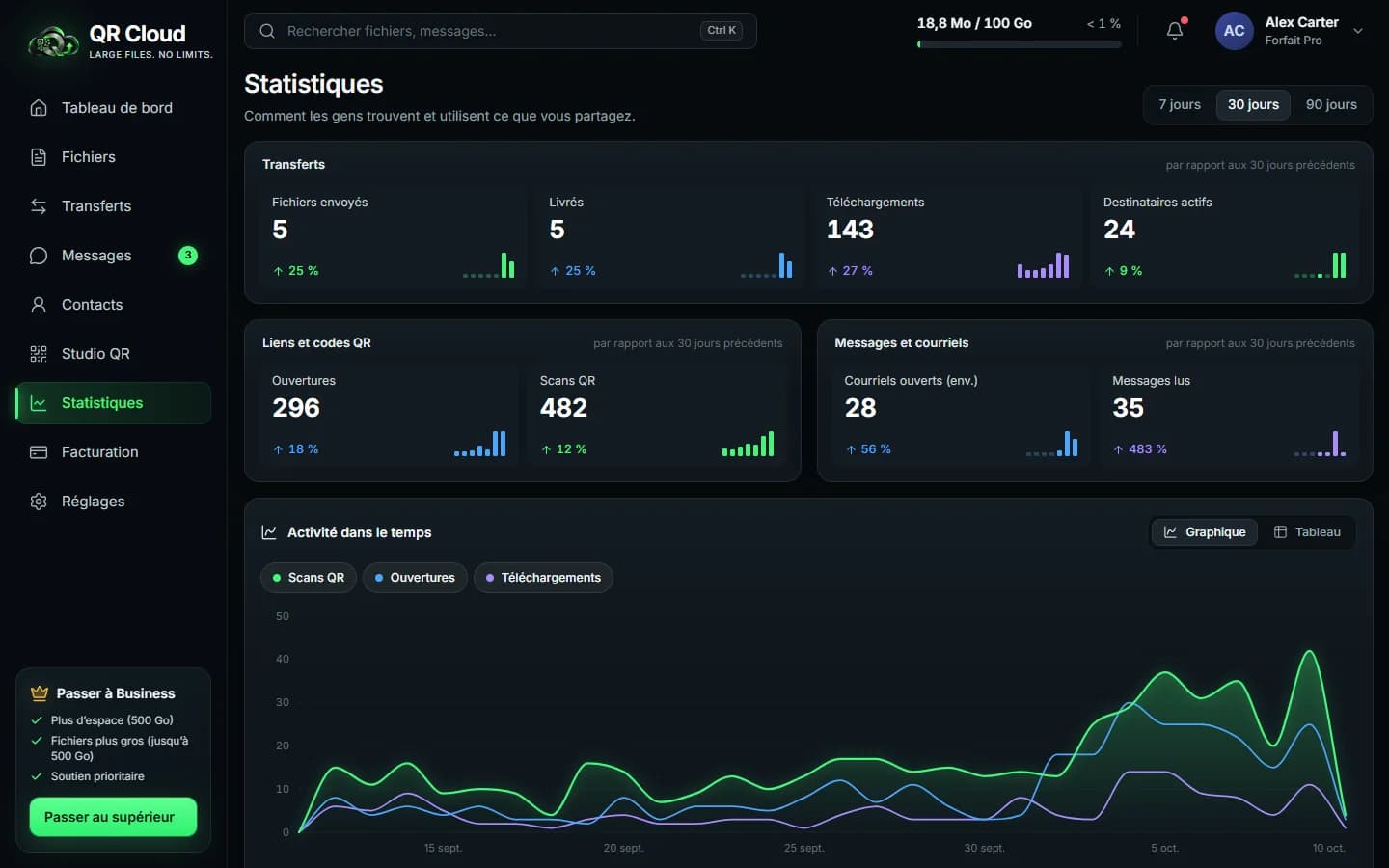Click the QR Cloud logo icon
The image size is (1389, 868).
pyautogui.click(x=53, y=41)
